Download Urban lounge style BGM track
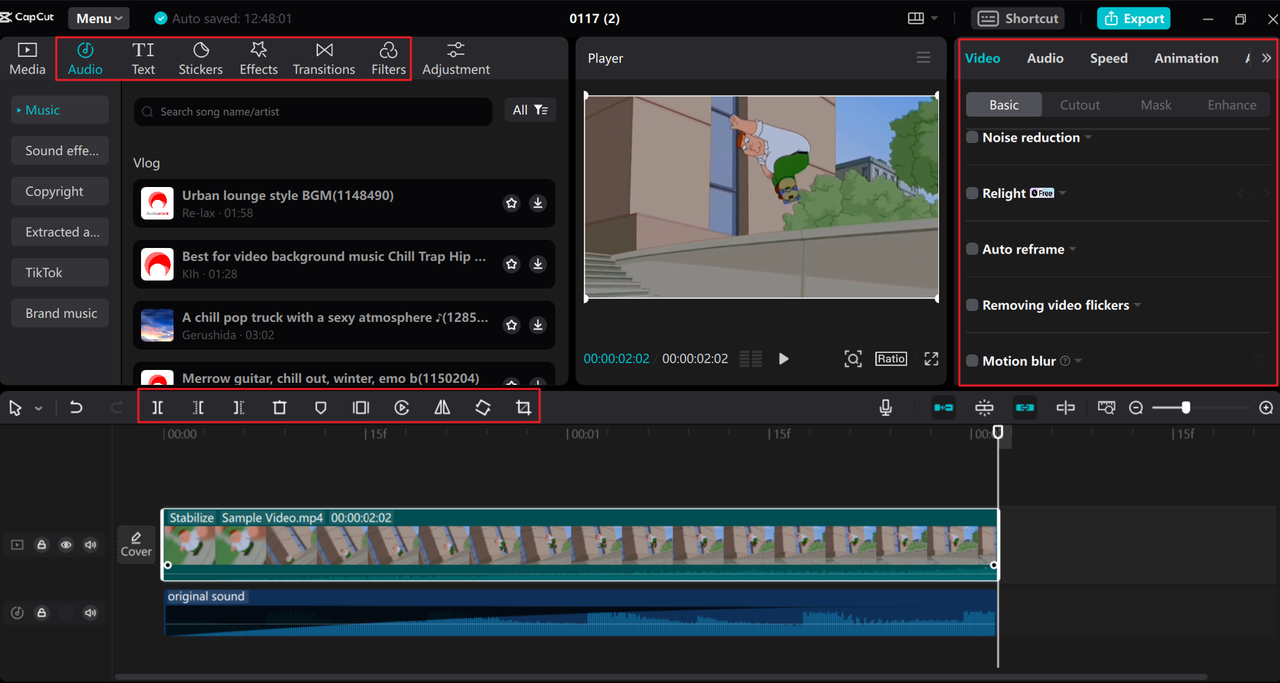Screen dimensions: 1280x683 pyautogui.click(x=538, y=203)
